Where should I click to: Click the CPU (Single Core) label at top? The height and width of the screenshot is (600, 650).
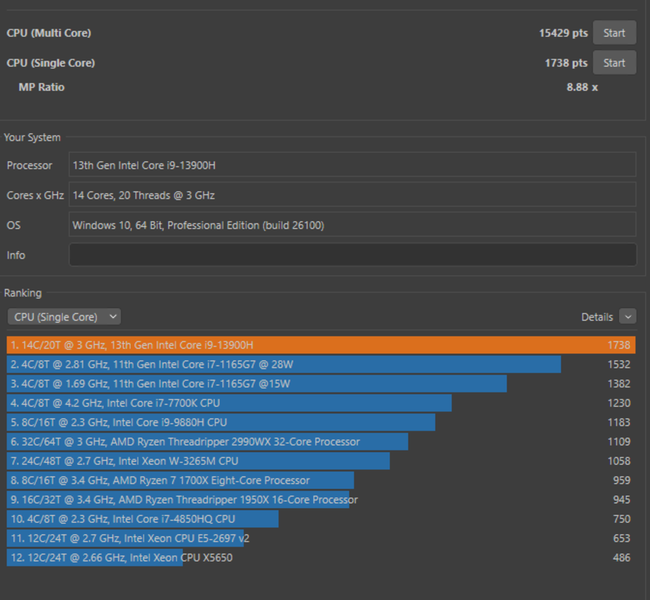point(51,63)
